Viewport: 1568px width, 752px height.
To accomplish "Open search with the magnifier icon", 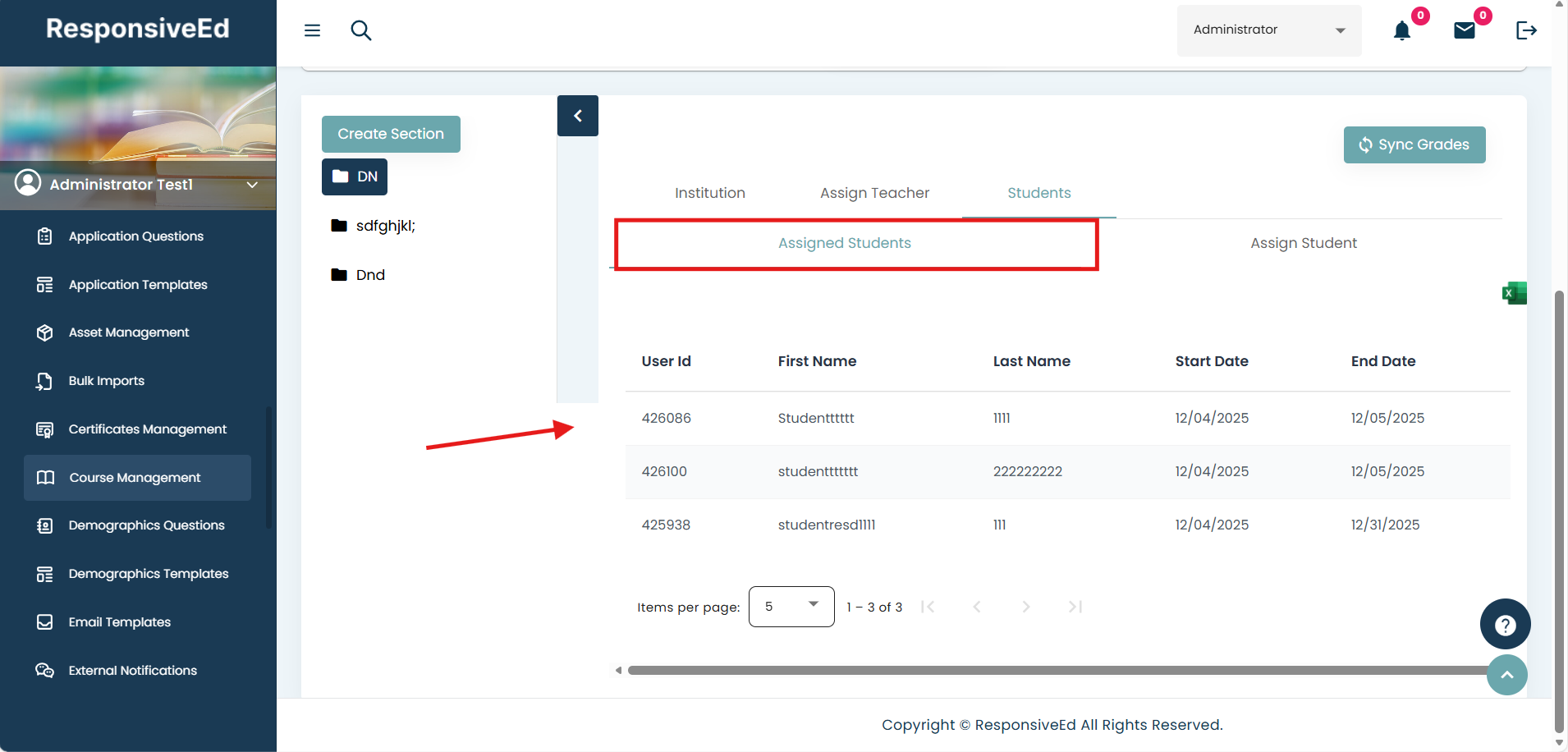I will (x=361, y=30).
